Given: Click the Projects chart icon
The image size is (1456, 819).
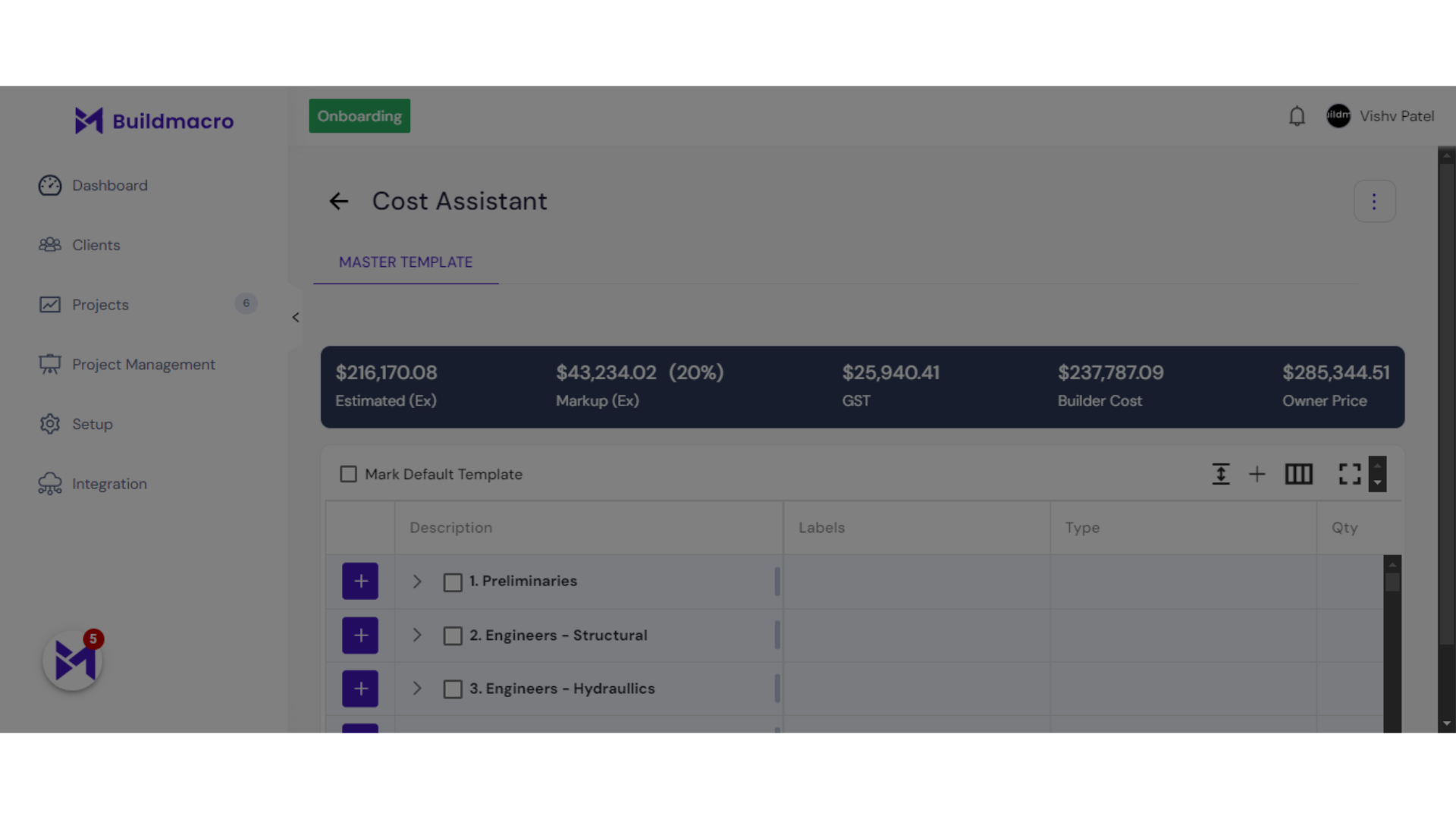Looking at the screenshot, I should pyautogui.click(x=50, y=305).
